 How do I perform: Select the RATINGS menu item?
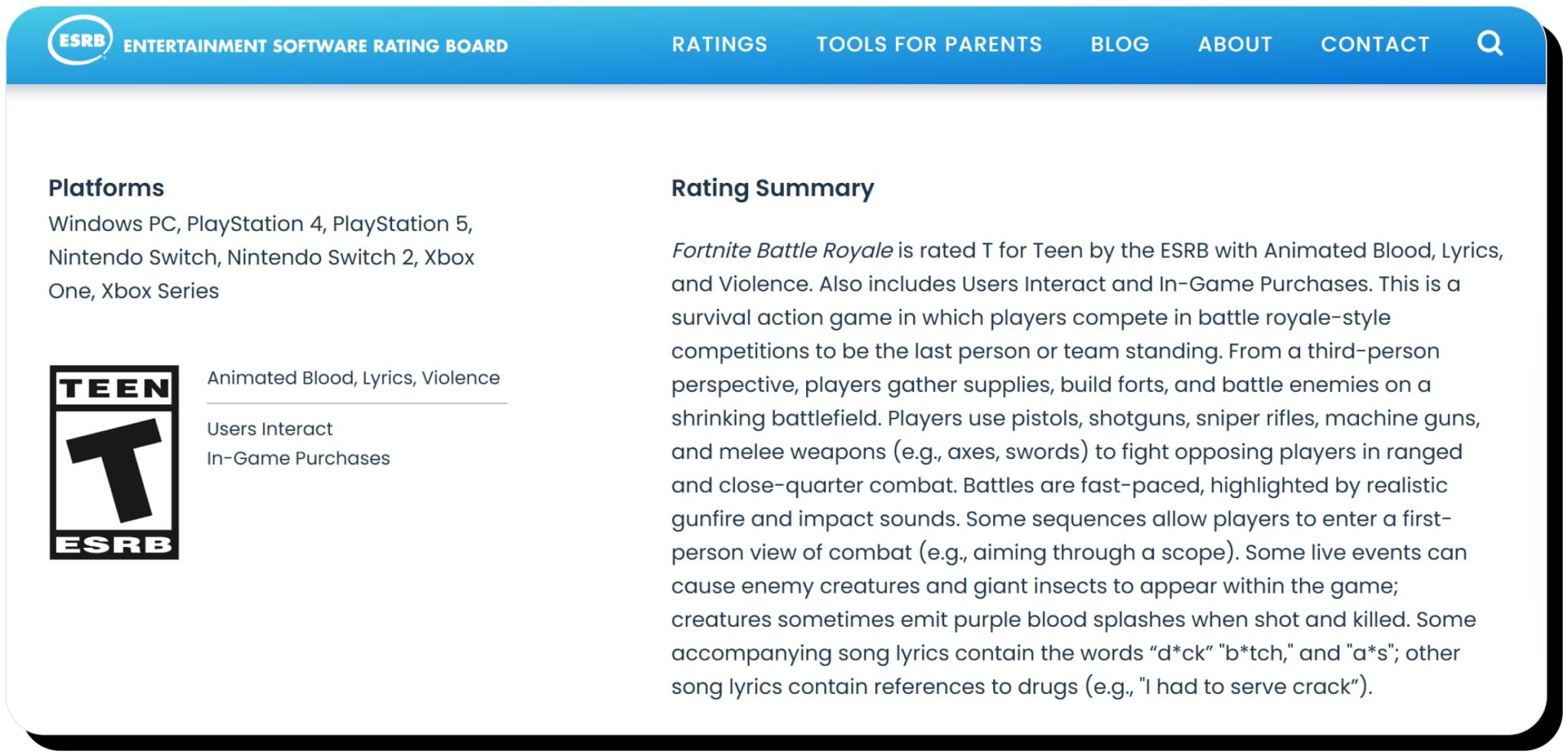point(719,44)
